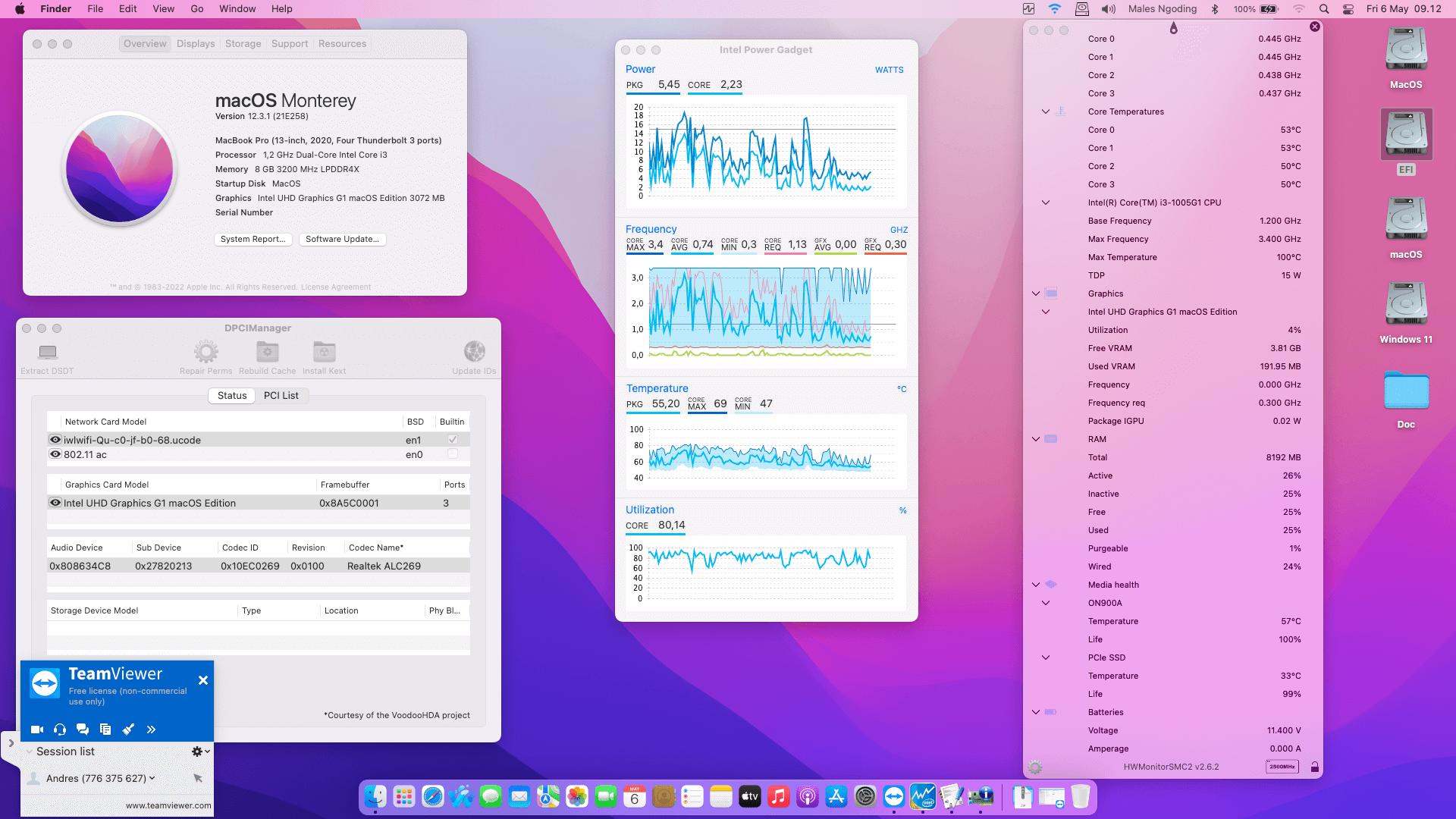This screenshot has width=1456, height=819.
Task: Click the Install Kext icon
Action: tap(324, 351)
